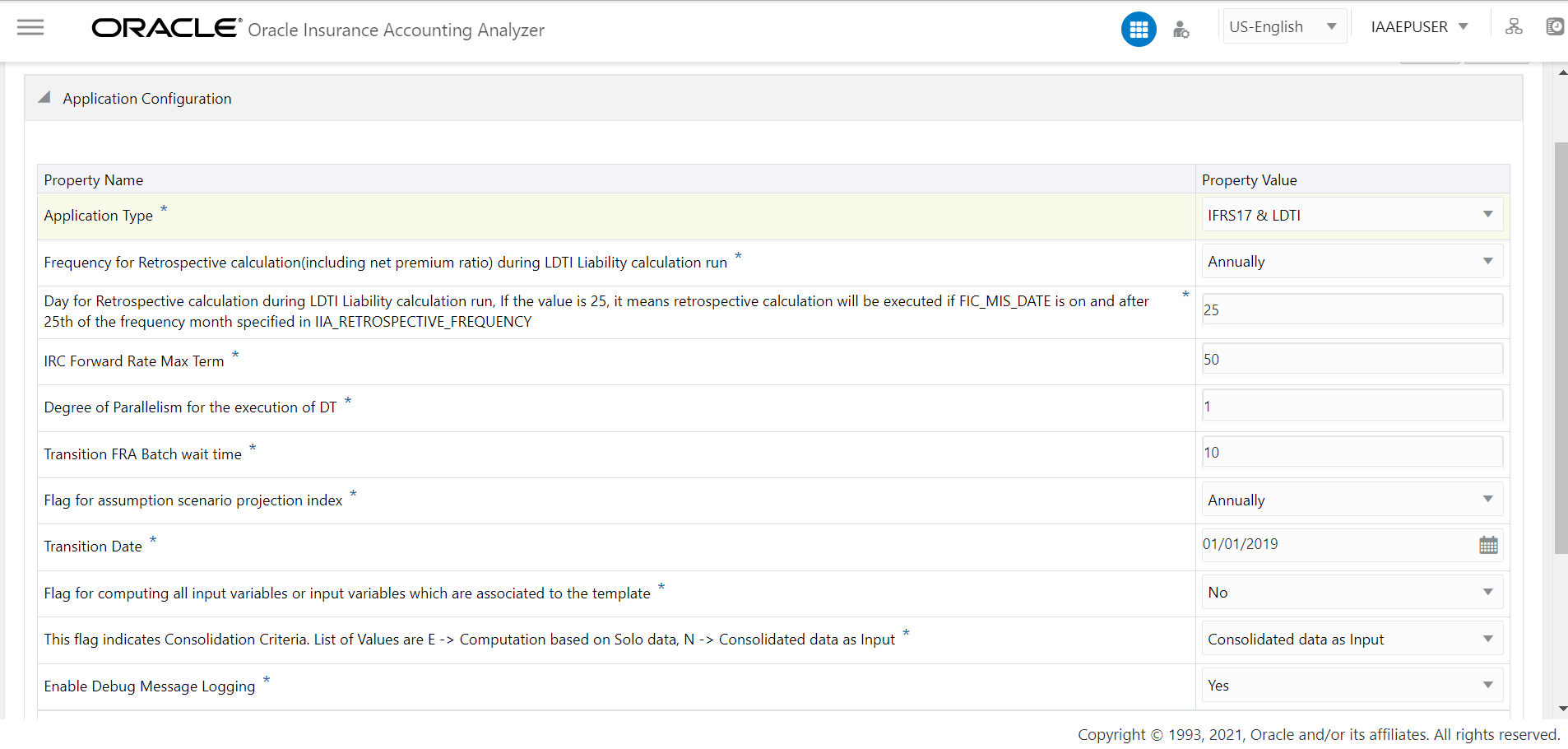This screenshot has height=749, width=1568.
Task: Click the scrollbar down arrow
Action: [x=1561, y=709]
